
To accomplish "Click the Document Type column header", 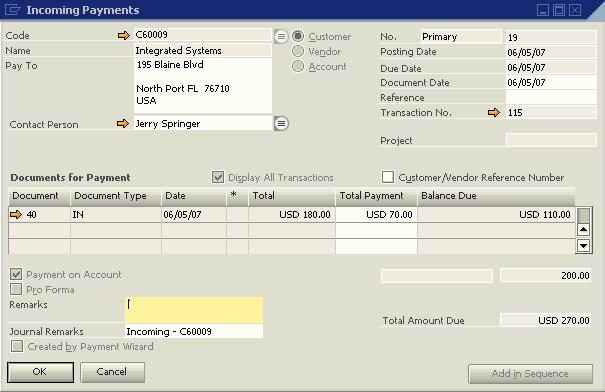I will (116, 196).
